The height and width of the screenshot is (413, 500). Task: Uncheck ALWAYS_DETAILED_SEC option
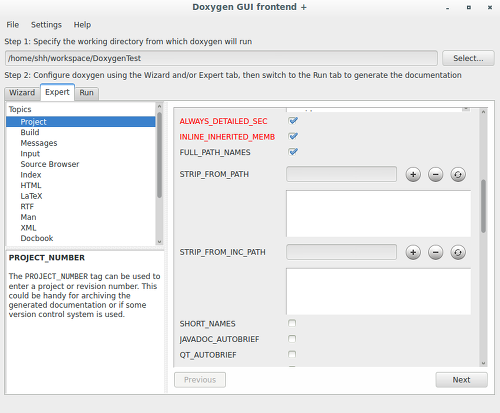click(293, 121)
